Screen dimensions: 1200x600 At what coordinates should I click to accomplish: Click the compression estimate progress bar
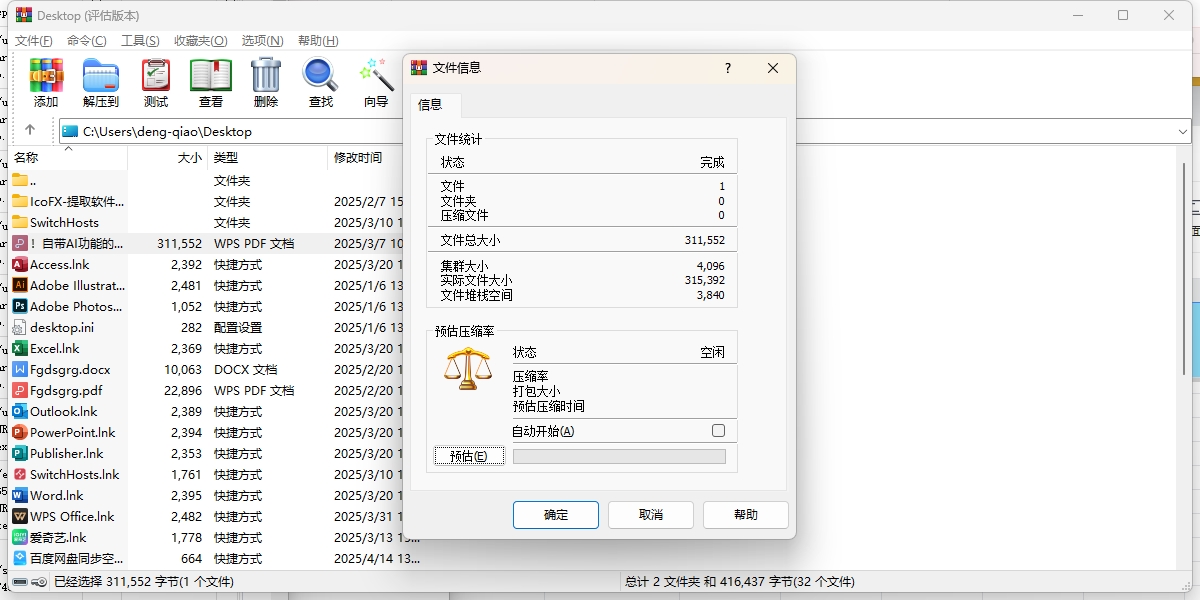tap(619, 455)
